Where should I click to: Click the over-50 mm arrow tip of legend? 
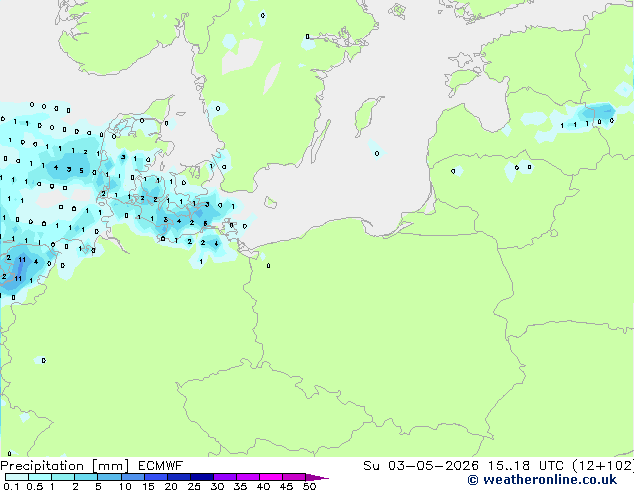tap(317, 477)
